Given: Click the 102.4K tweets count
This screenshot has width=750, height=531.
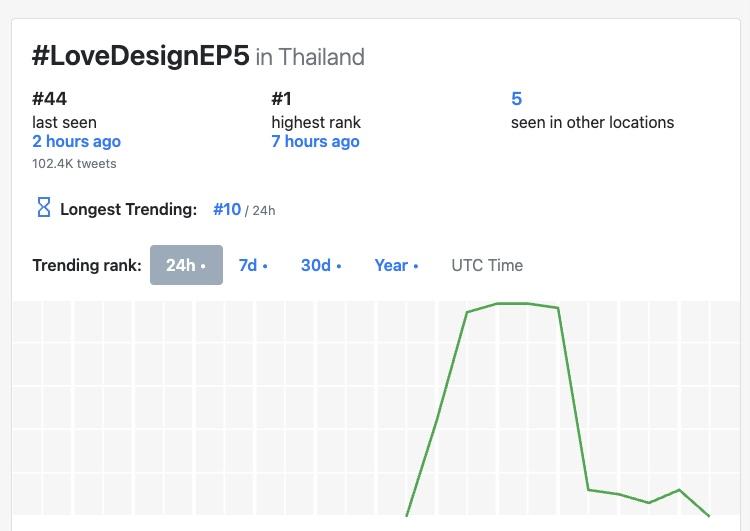Looking at the screenshot, I should [74, 163].
